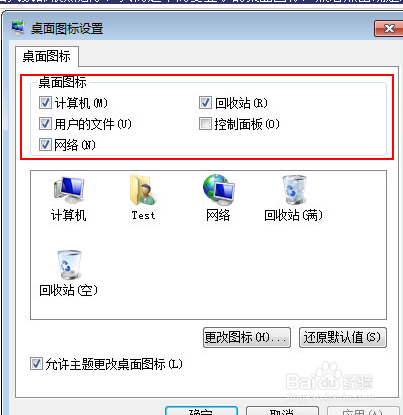The image size is (403, 415).
Task: Disable the 网络(N) checkbox
Action: click(x=45, y=145)
